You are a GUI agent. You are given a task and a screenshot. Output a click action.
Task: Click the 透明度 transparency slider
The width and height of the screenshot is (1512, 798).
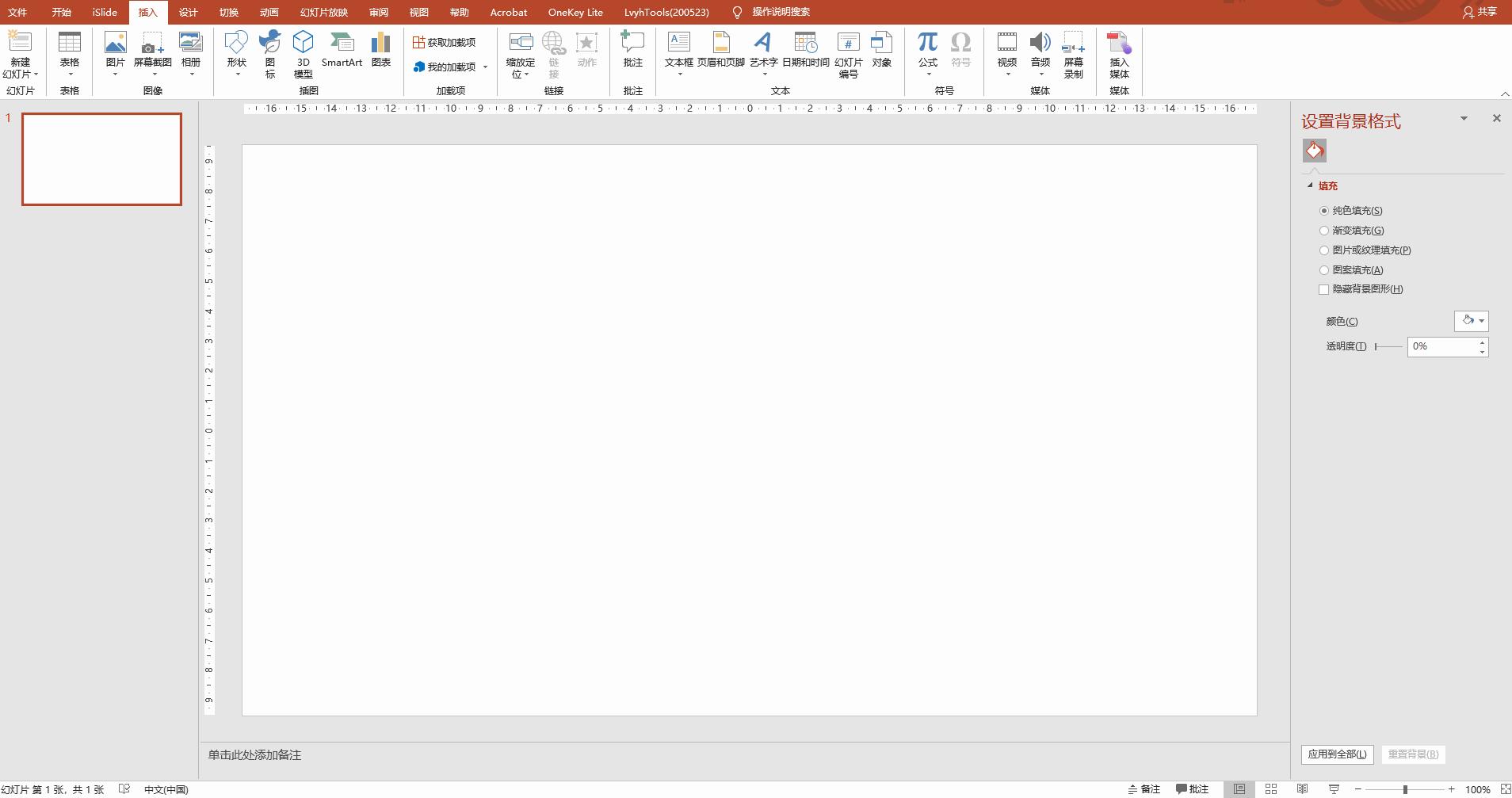(x=1388, y=346)
